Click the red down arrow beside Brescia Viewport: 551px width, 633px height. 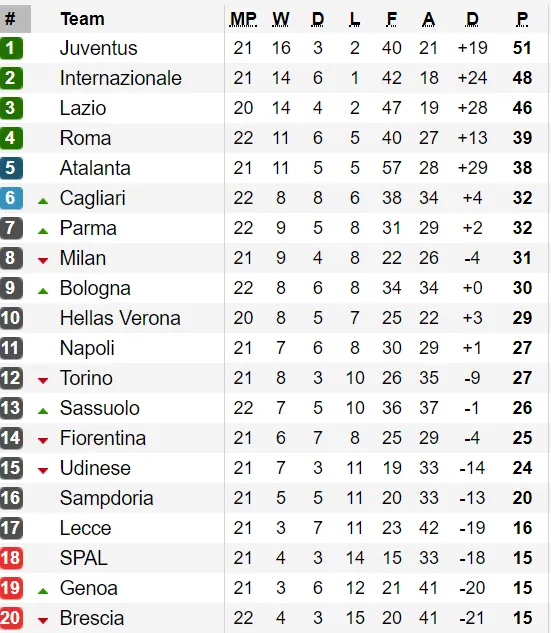pyautogui.click(x=43, y=621)
